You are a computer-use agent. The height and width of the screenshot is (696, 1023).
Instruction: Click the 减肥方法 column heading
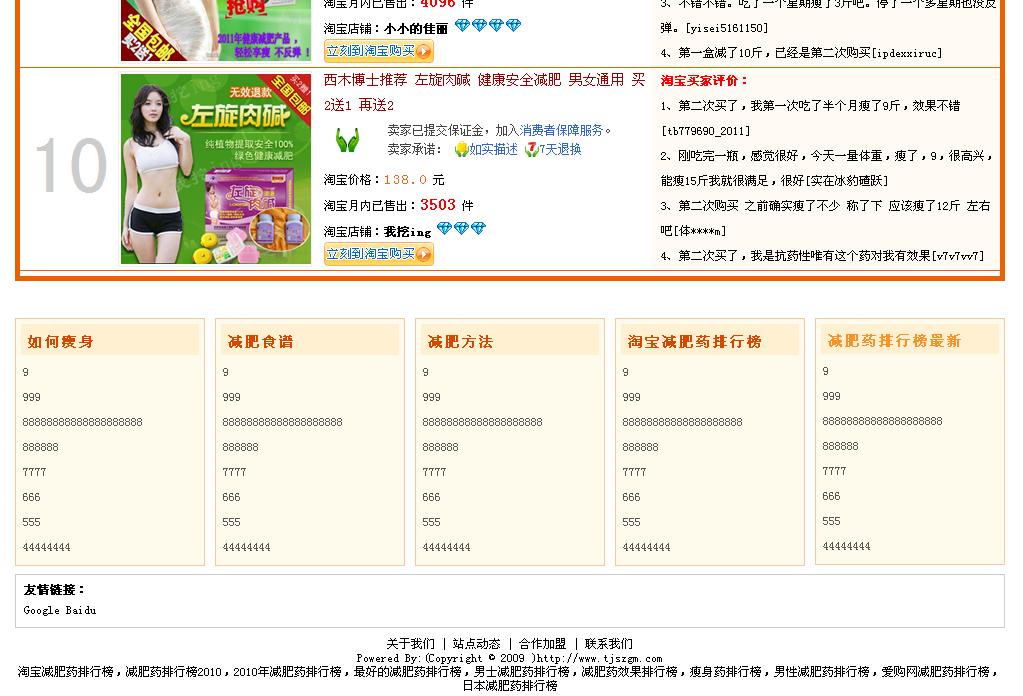(x=460, y=341)
